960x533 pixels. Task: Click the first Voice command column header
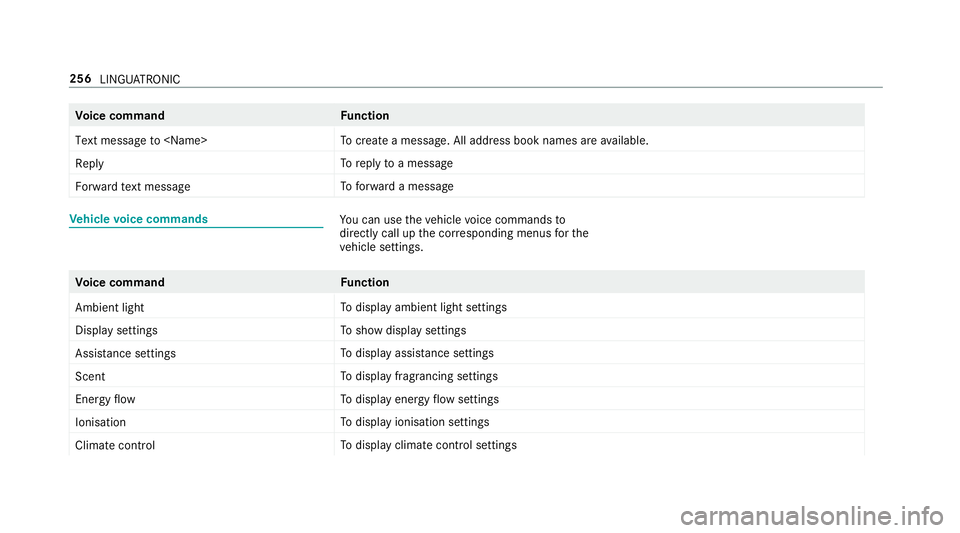pos(120,116)
